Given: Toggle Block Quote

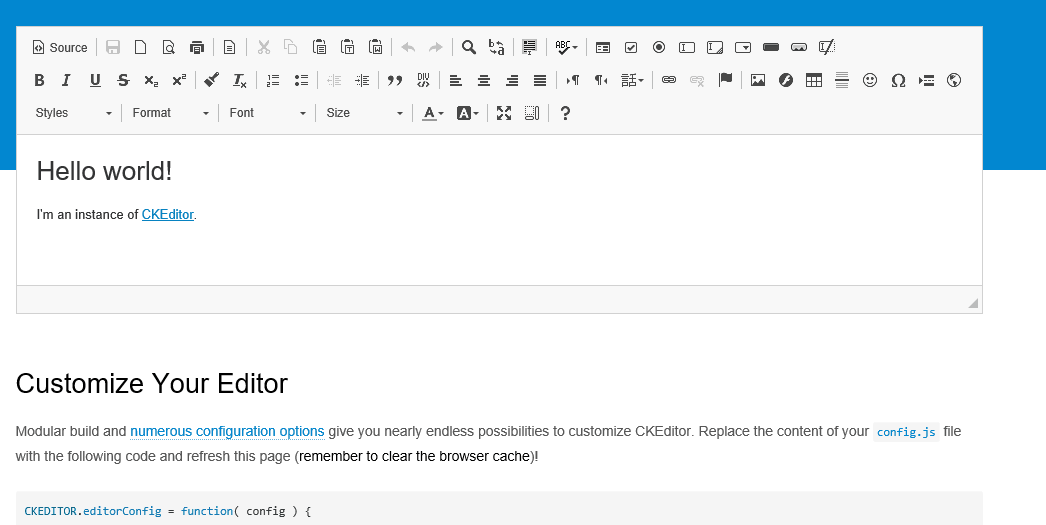Looking at the screenshot, I should pos(395,81).
